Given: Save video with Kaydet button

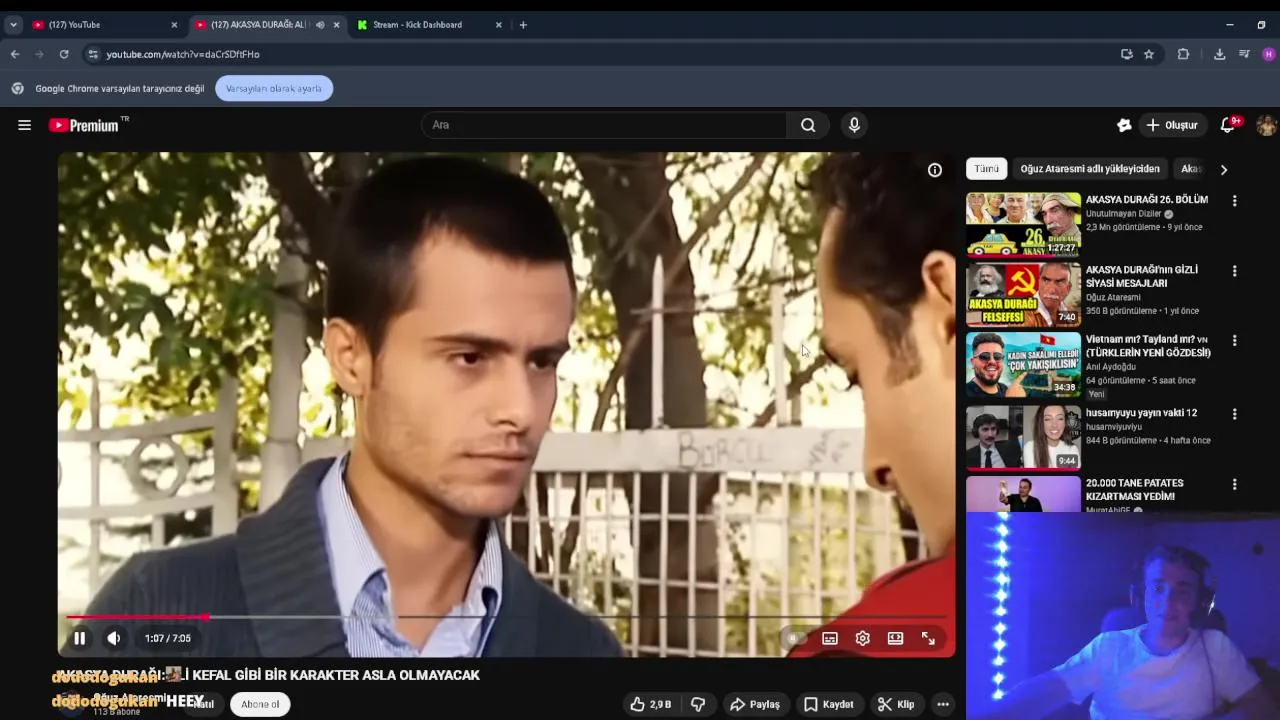Looking at the screenshot, I should coord(829,704).
